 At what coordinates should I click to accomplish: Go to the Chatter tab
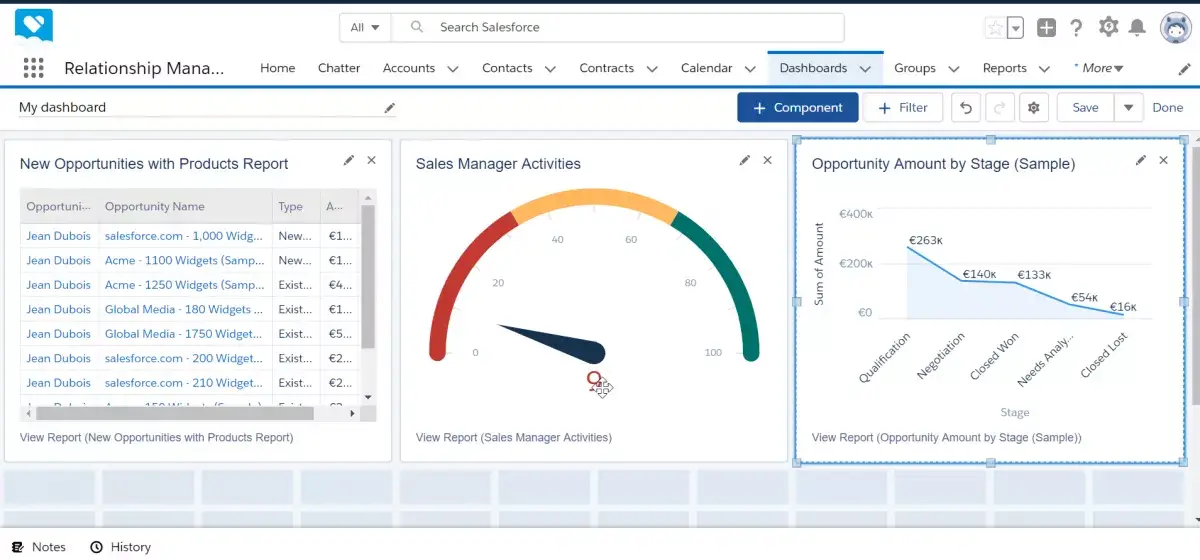tap(339, 68)
